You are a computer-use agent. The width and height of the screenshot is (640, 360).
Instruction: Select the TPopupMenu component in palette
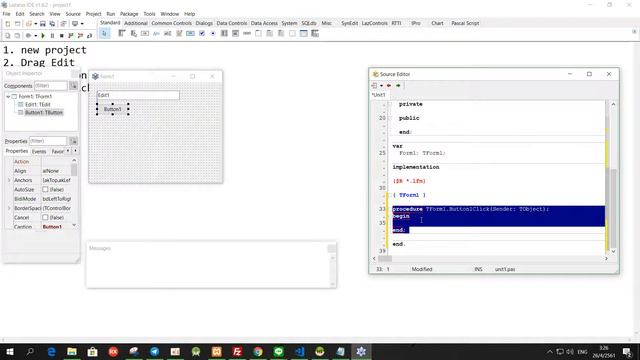coord(133,33)
